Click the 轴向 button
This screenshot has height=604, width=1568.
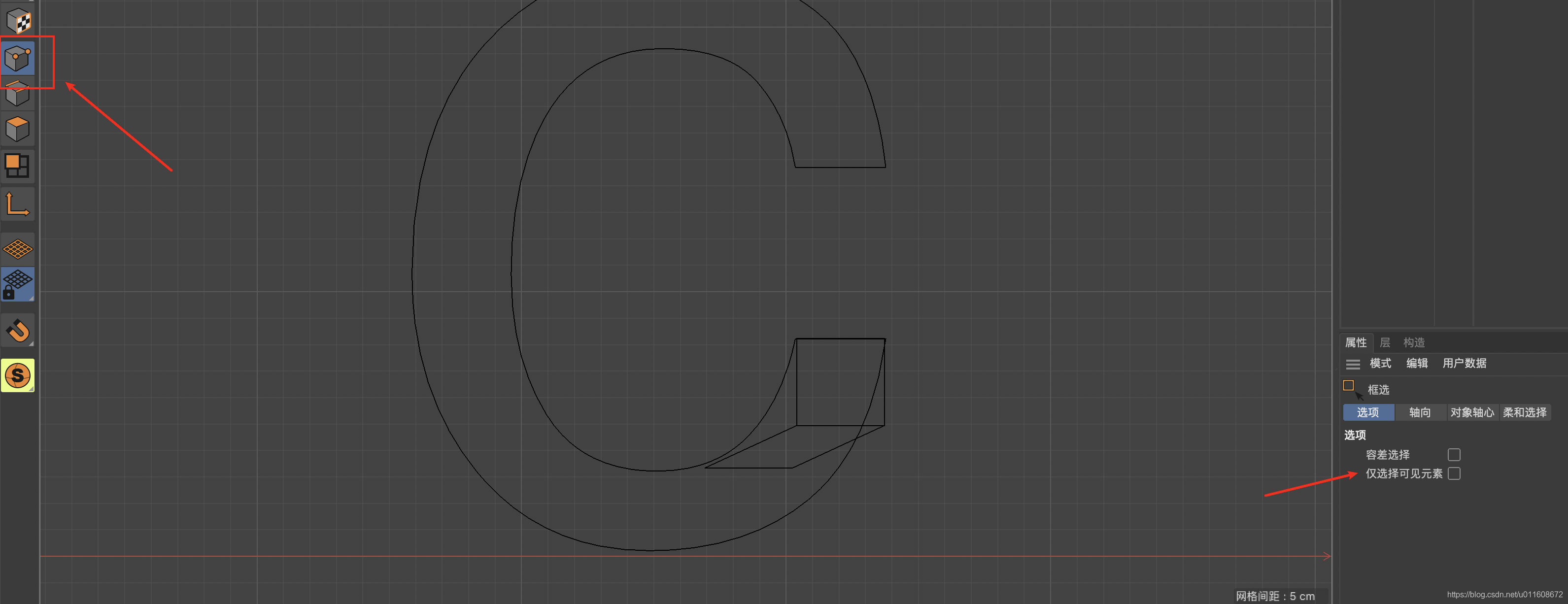pos(1420,412)
